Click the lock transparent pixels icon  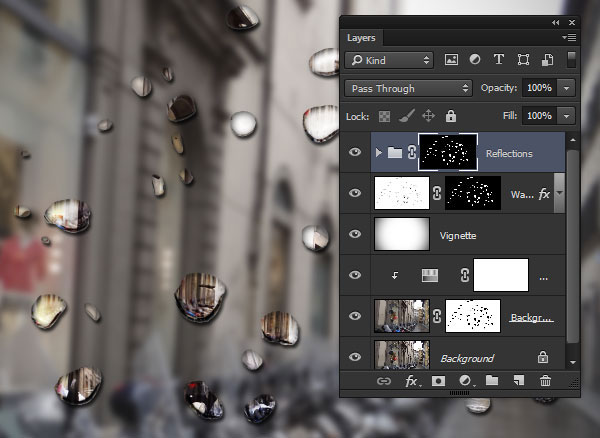[385, 116]
